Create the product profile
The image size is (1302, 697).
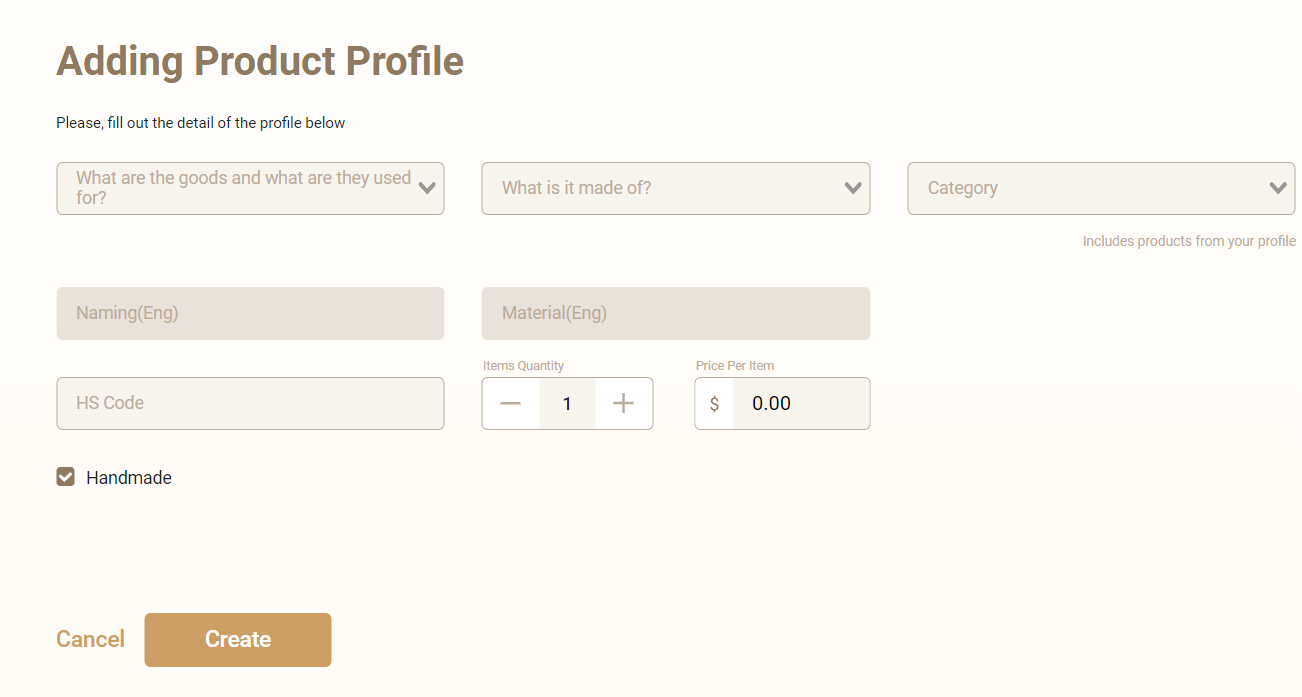[x=238, y=640]
